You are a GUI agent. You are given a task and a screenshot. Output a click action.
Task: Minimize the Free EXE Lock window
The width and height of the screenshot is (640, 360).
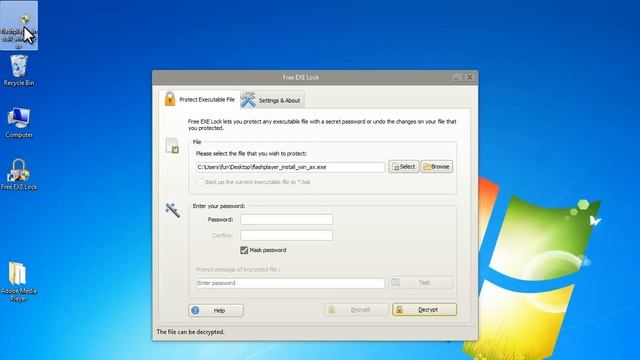click(457, 77)
